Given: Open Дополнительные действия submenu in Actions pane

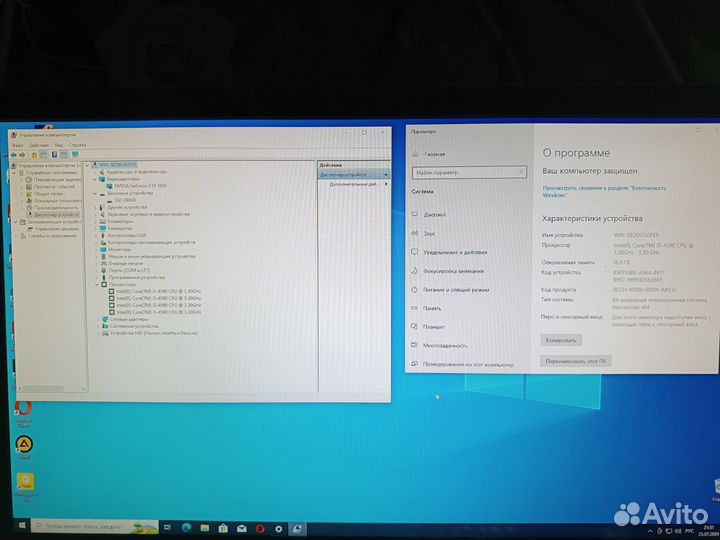Looking at the screenshot, I should [x=358, y=184].
